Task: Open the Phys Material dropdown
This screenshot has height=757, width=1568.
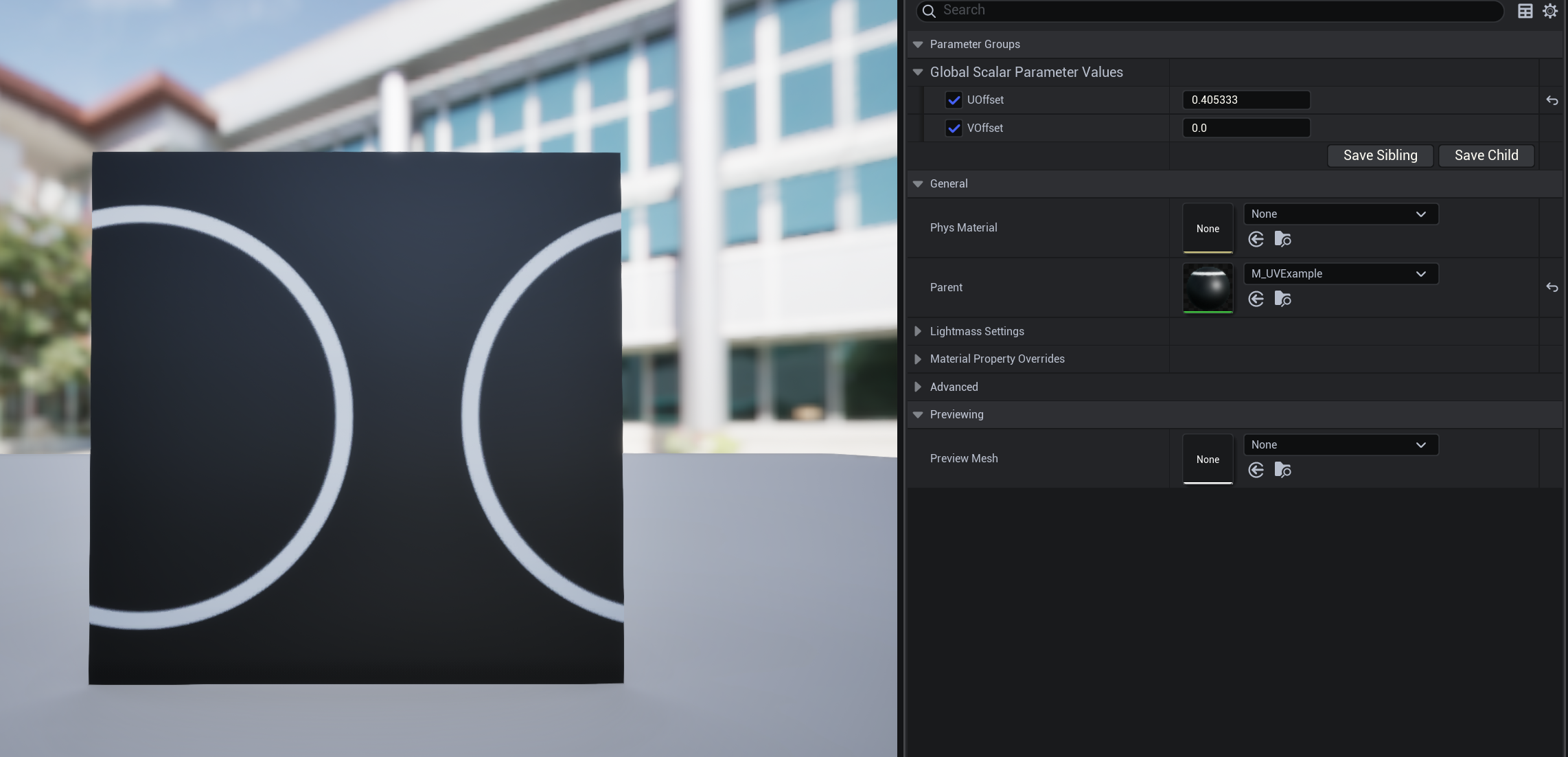Action: [x=1340, y=214]
